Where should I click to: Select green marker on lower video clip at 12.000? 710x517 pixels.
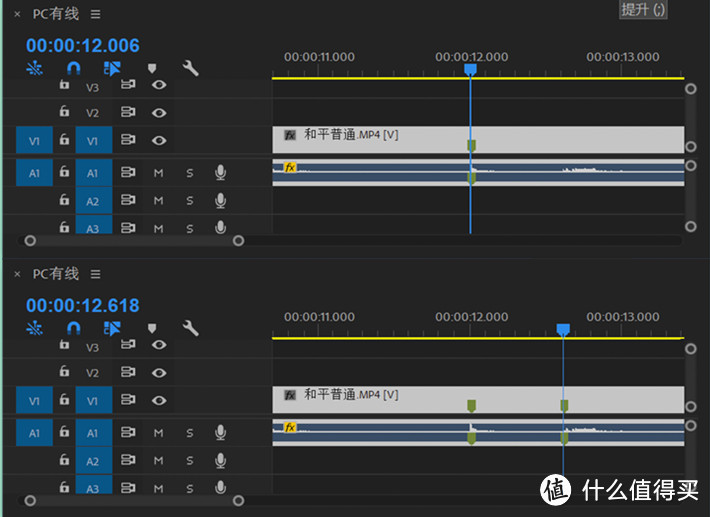[471, 406]
